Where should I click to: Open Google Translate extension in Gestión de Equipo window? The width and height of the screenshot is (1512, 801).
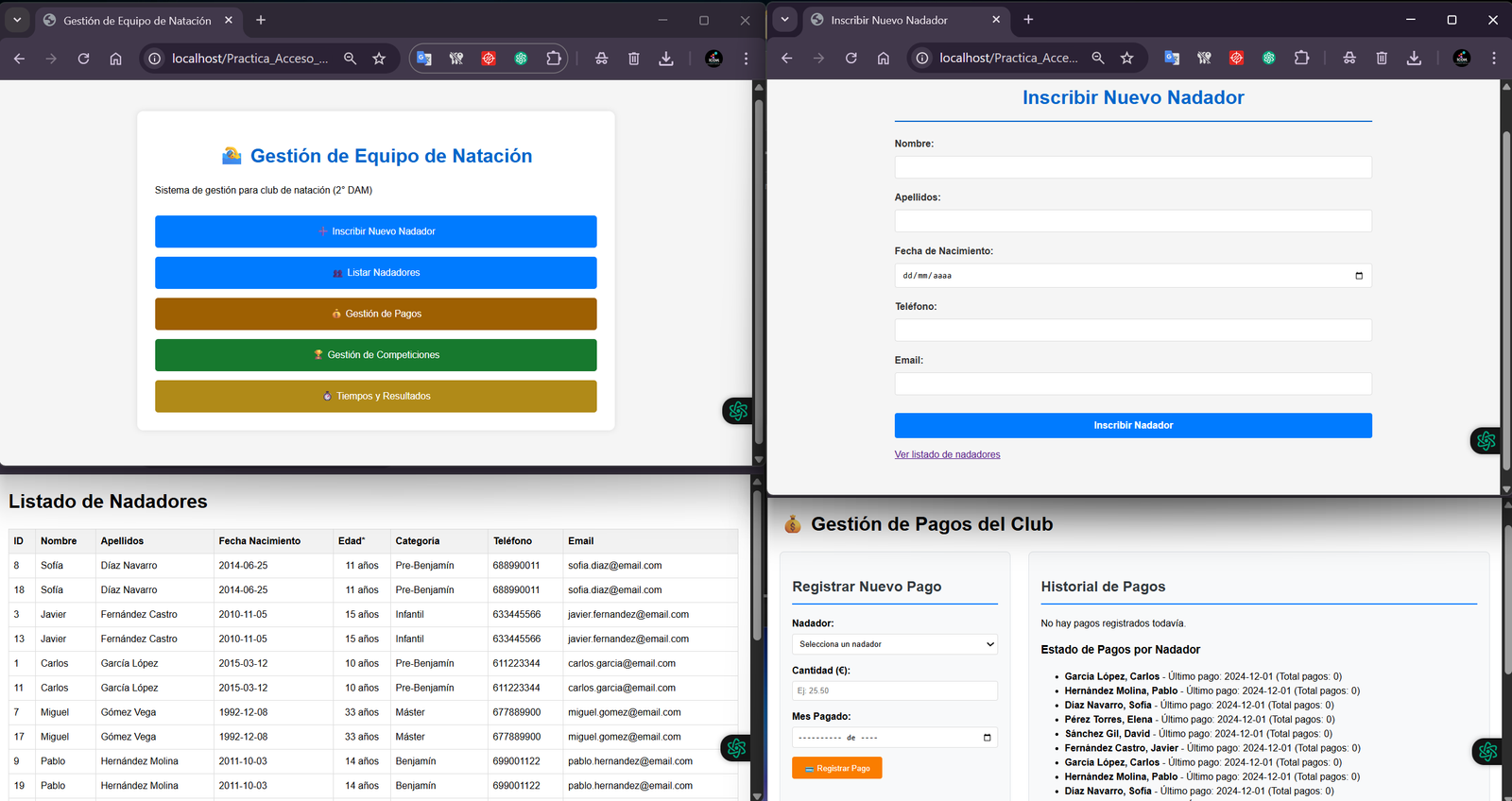point(424,59)
